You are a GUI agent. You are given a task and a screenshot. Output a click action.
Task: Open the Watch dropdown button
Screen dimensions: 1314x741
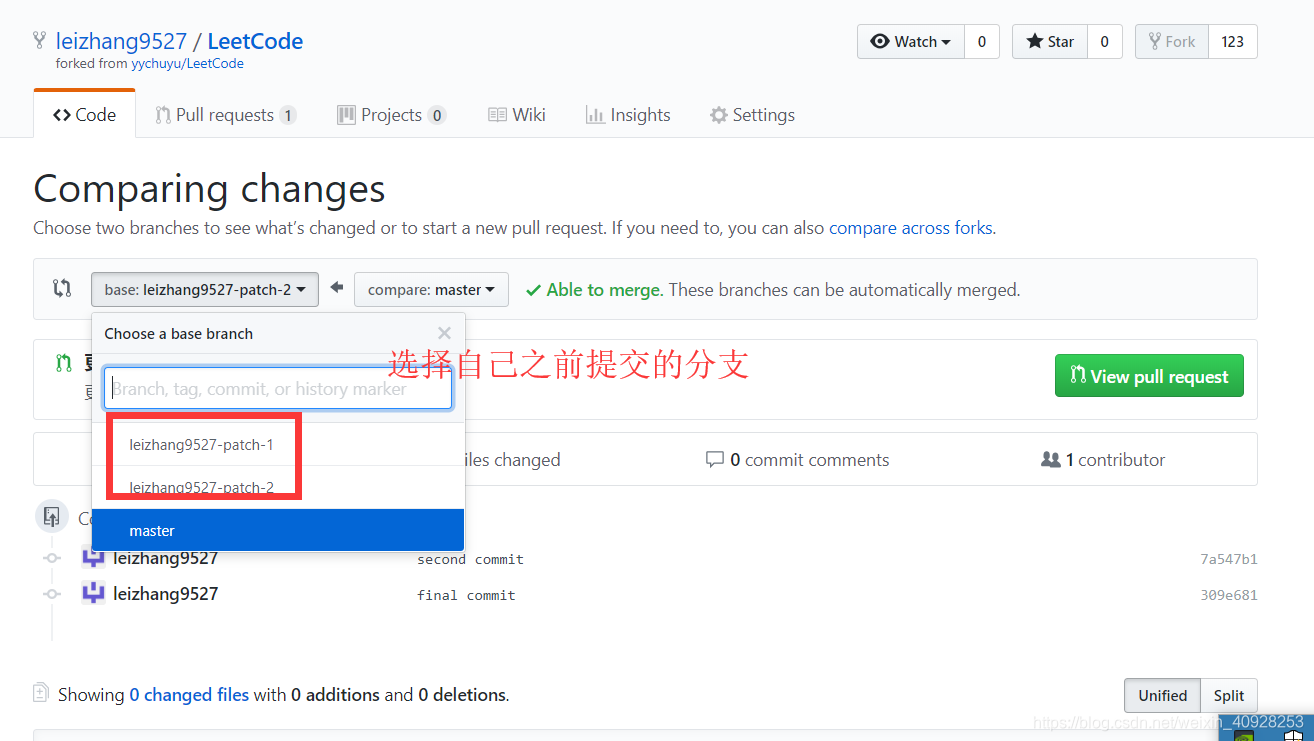tap(911, 41)
